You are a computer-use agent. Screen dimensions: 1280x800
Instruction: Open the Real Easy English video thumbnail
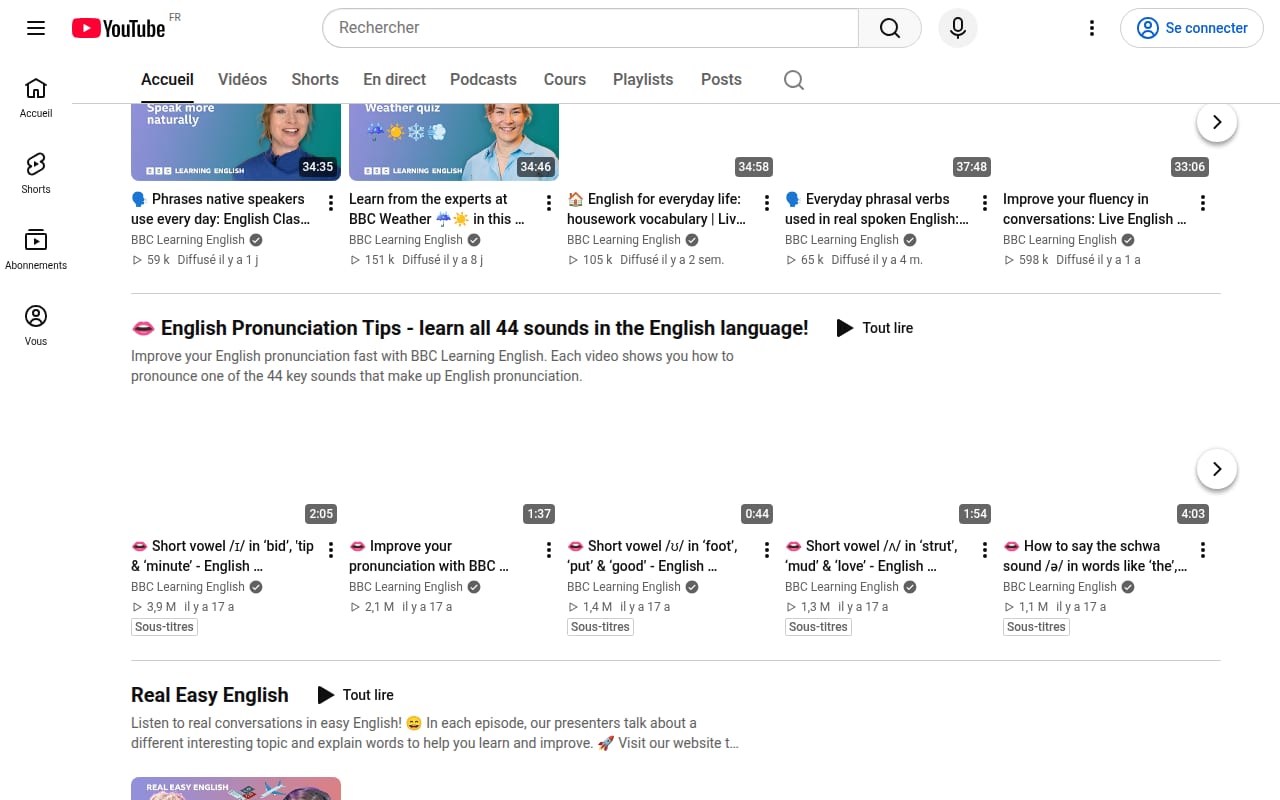[236, 789]
